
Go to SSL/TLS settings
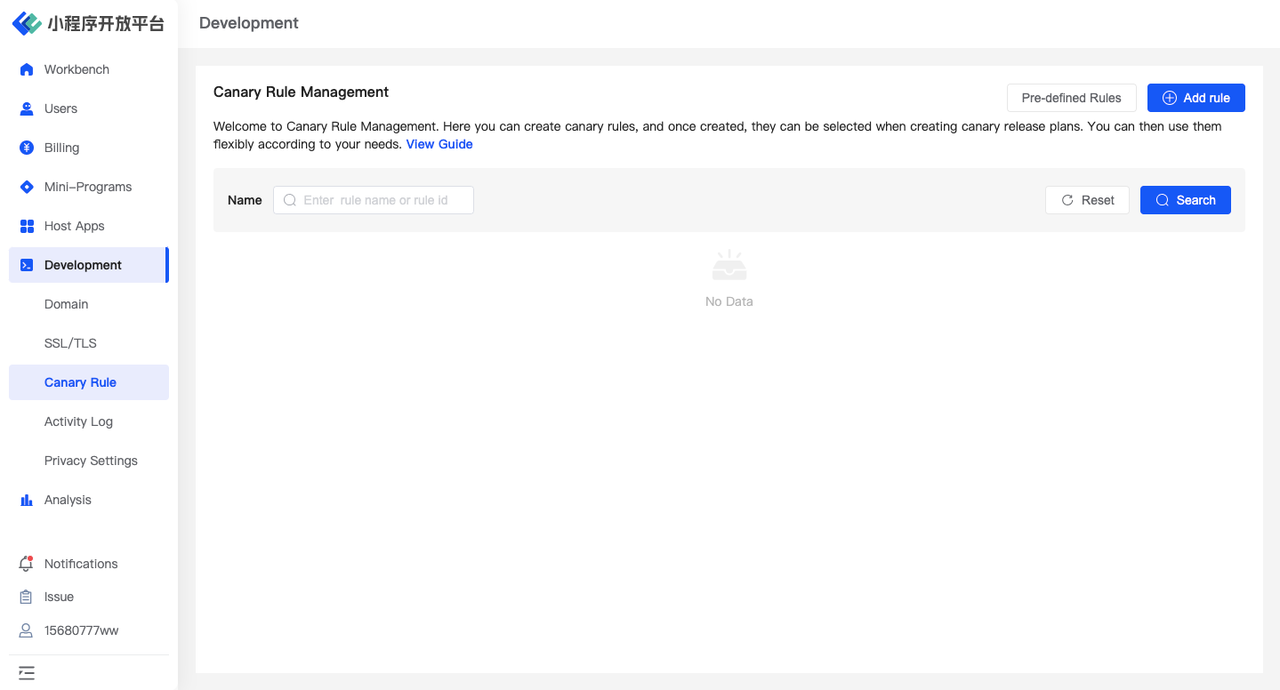coord(70,343)
